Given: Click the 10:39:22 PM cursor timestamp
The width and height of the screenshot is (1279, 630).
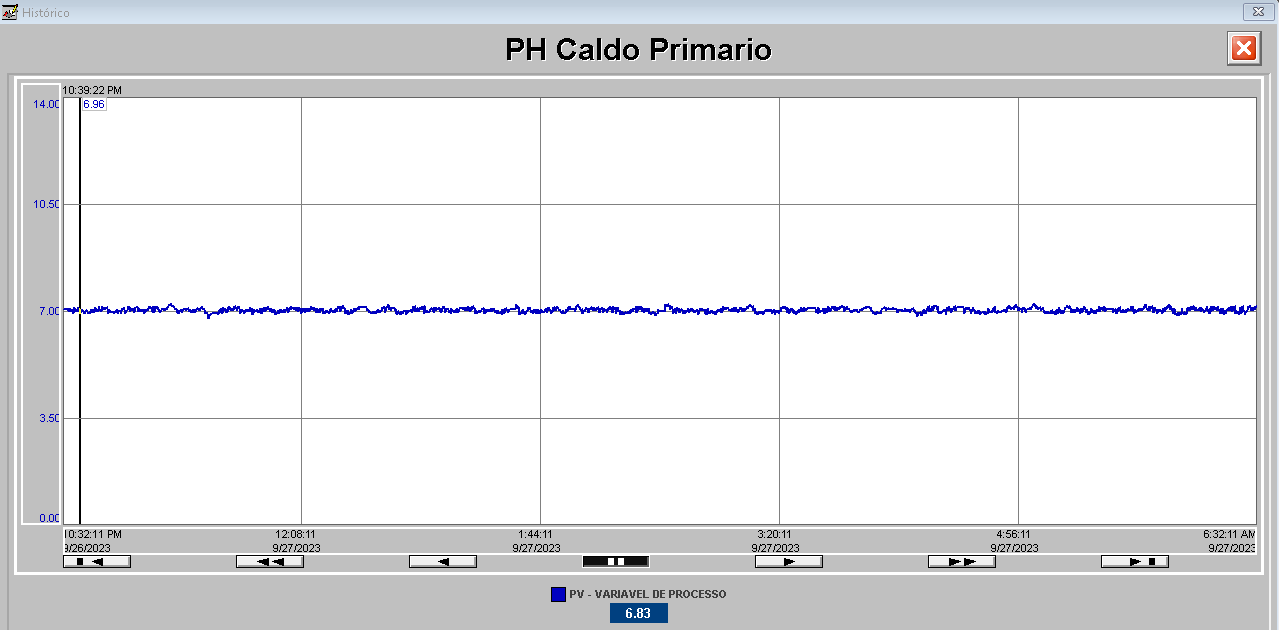Looking at the screenshot, I should 92,90.
